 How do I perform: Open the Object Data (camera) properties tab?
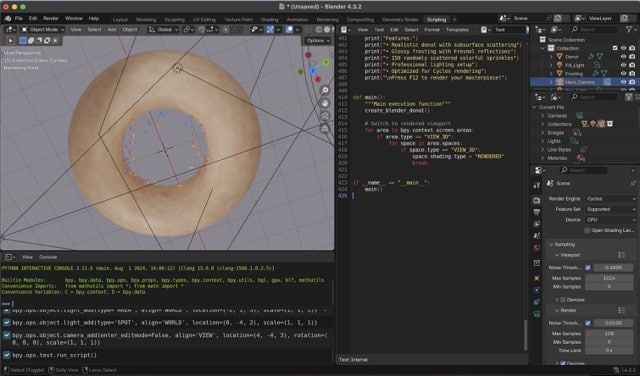537,314
